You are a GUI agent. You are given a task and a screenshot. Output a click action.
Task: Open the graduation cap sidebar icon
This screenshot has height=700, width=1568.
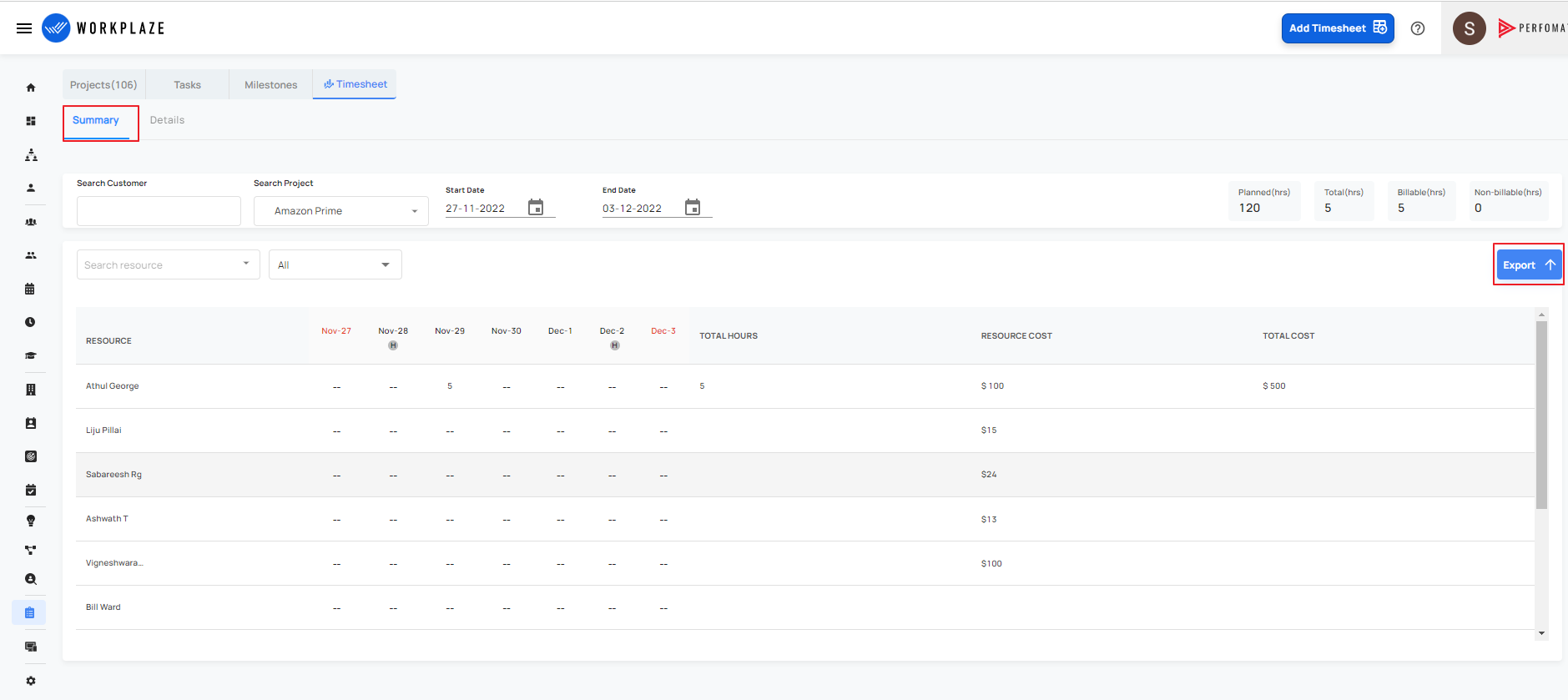click(31, 355)
